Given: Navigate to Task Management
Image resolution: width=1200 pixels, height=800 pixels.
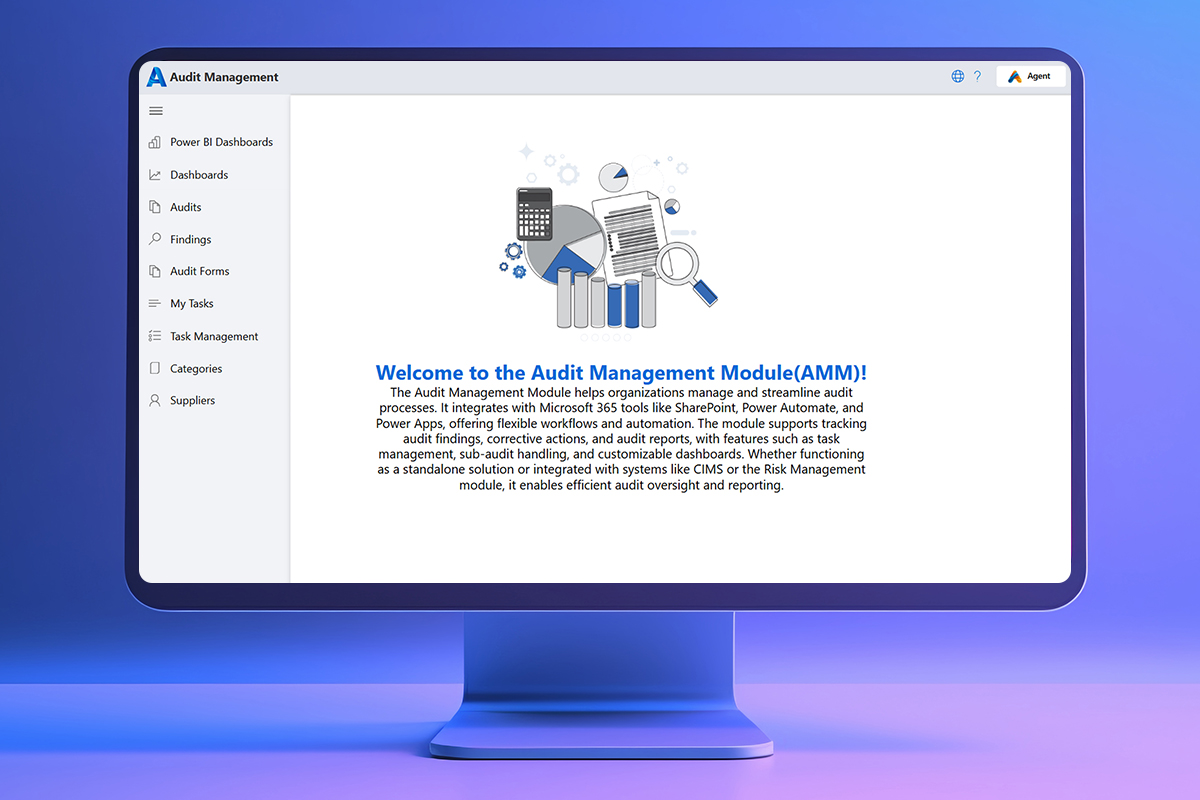Looking at the screenshot, I should (x=213, y=335).
